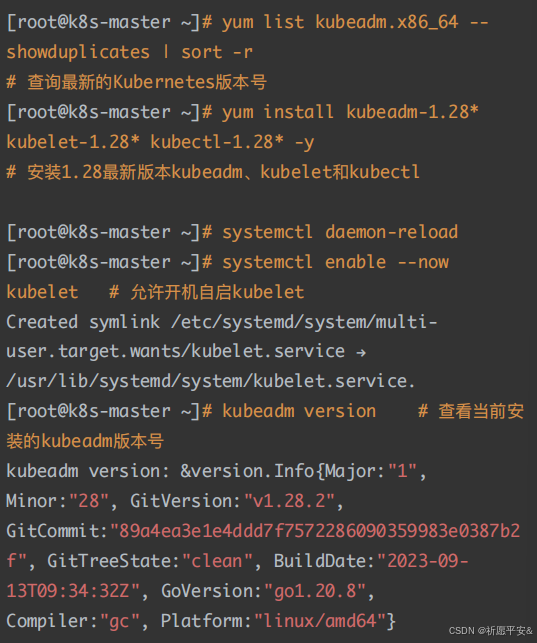Click the GoVersion value "go1.20.8"
The image size is (537, 643).
click(315, 591)
